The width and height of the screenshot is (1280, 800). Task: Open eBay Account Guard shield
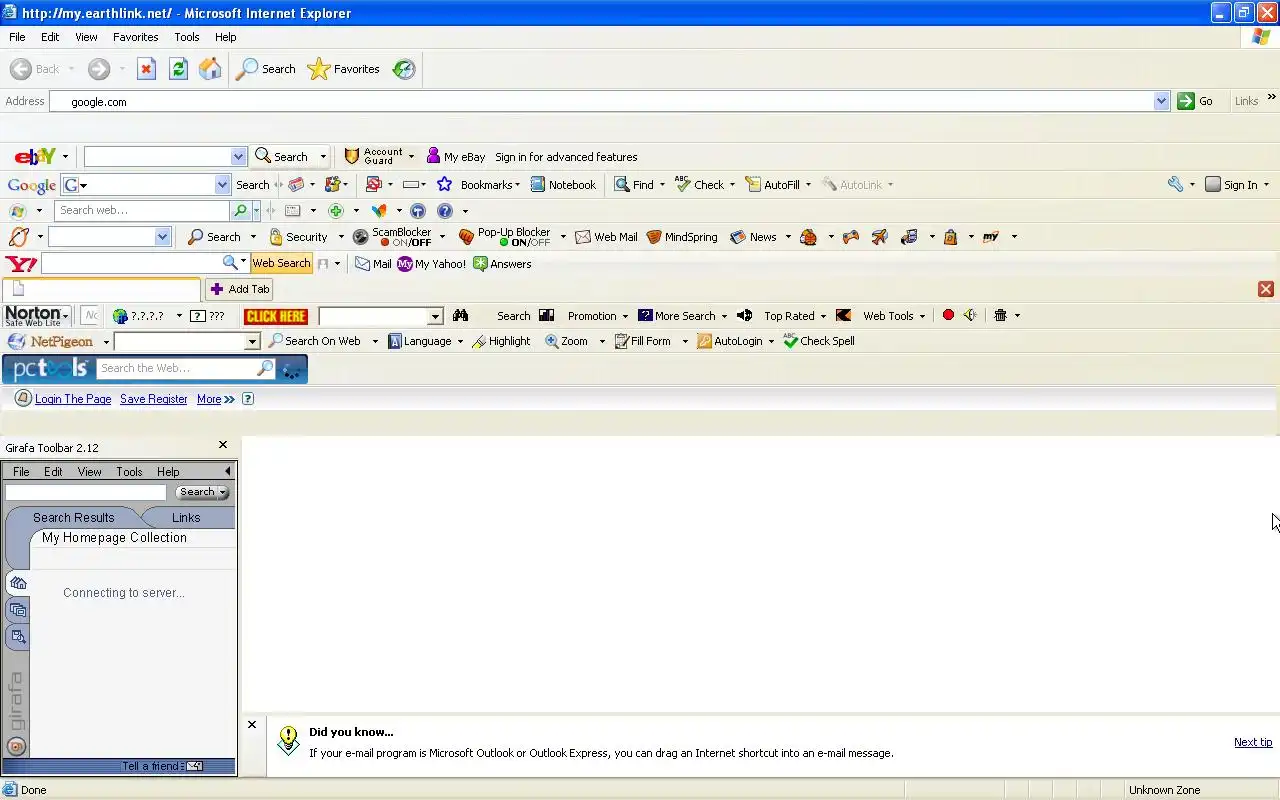pyautogui.click(x=351, y=157)
